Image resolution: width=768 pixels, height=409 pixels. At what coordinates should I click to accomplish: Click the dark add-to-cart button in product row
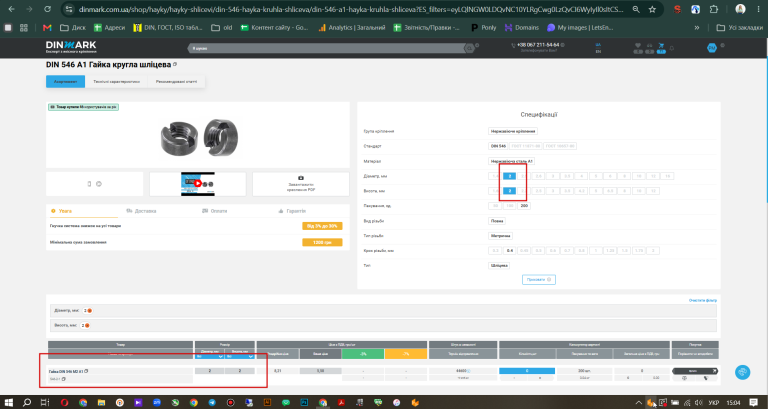pos(695,371)
